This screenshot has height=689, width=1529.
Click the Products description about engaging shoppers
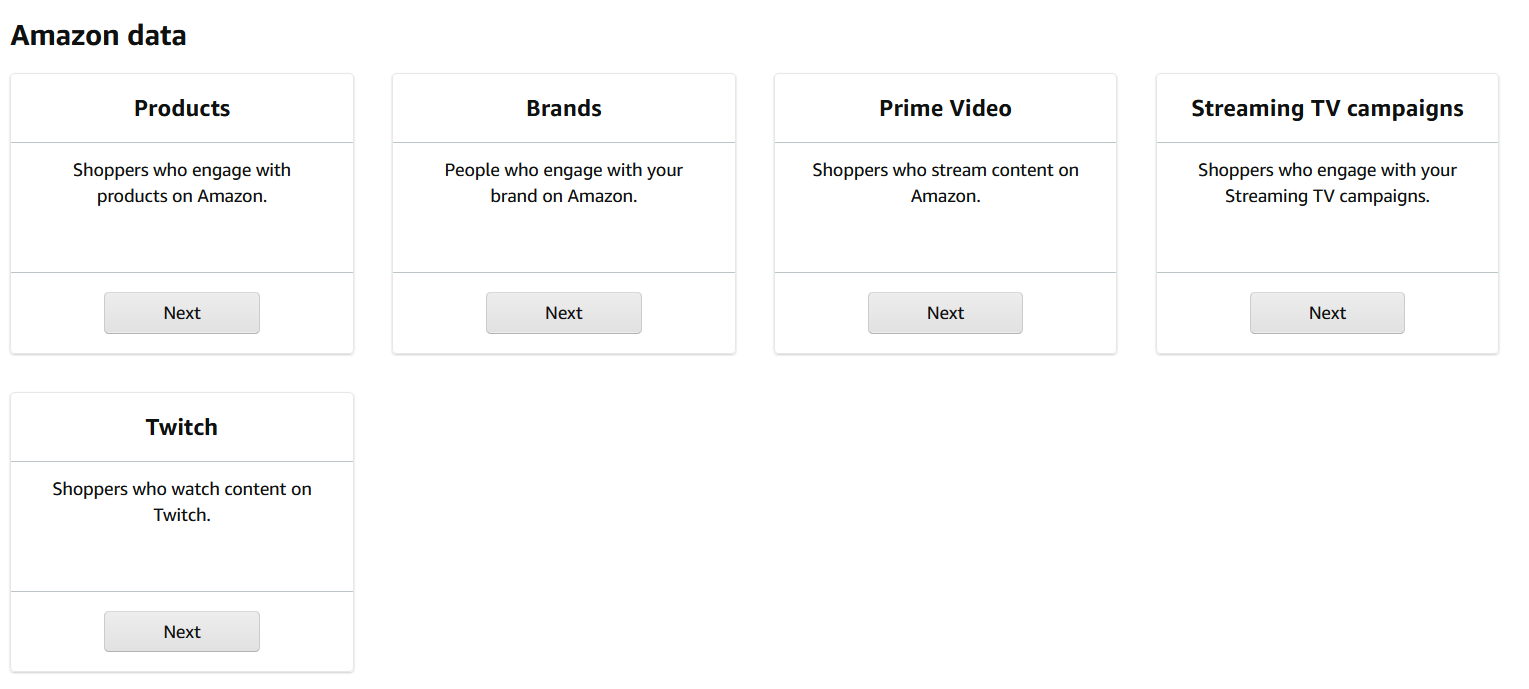[x=182, y=183]
